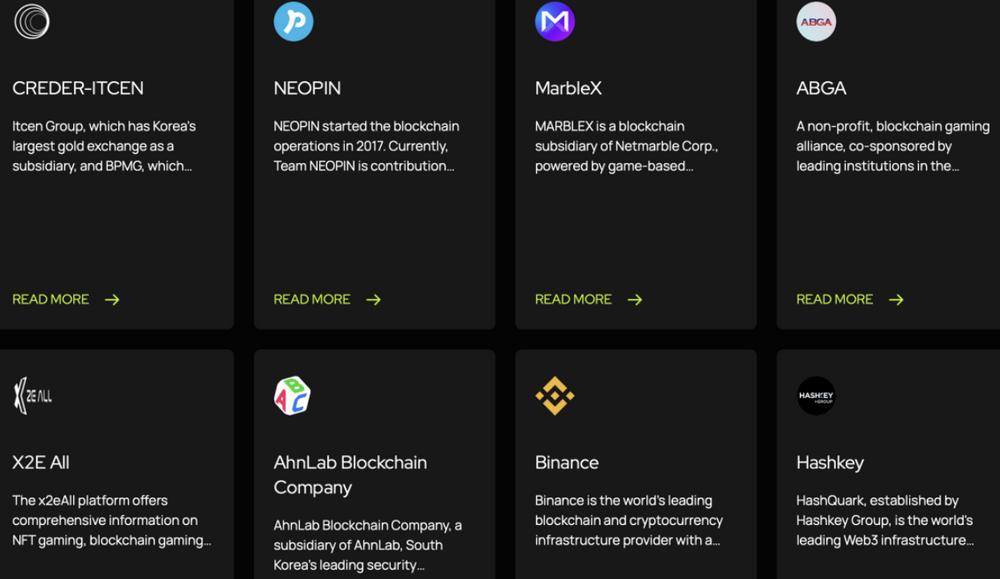The width and height of the screenshot is (1000, 579).
Task: Open READ MORE for CREDER-ITCEN
Action: [x=51, y=299]
